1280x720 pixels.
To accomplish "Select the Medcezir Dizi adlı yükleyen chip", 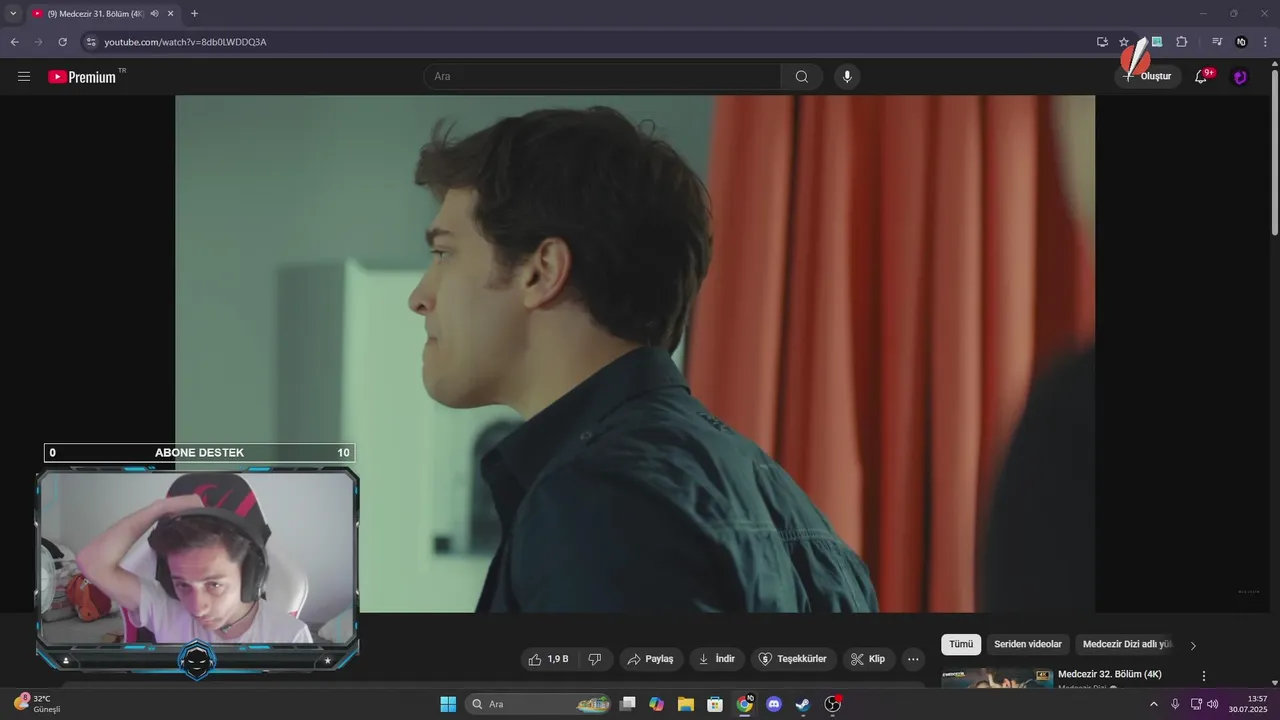I will point(1127,645).
